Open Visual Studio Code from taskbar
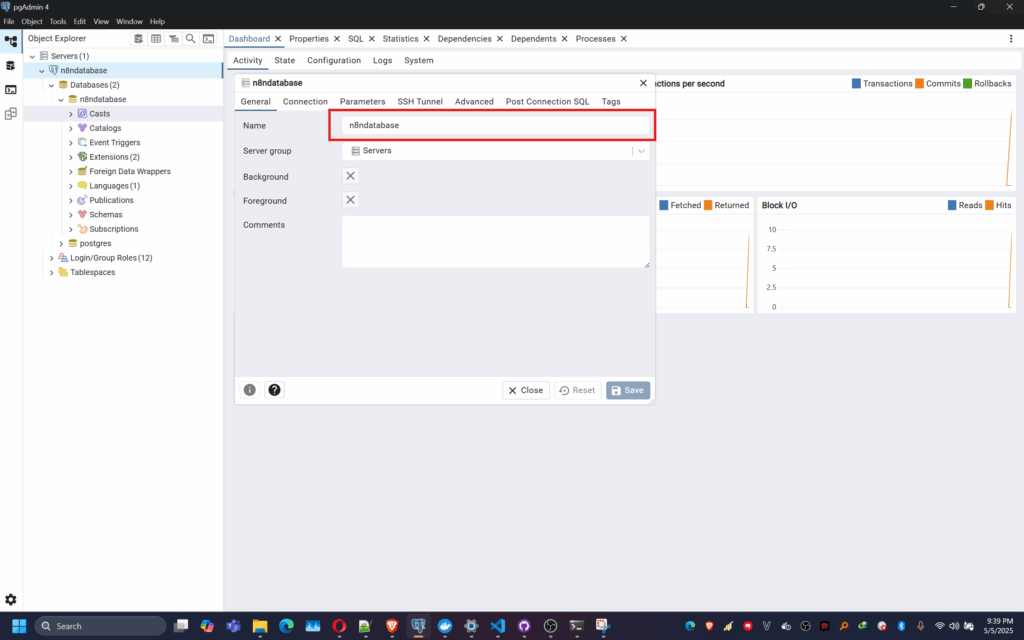 click(x=498, y=626)
